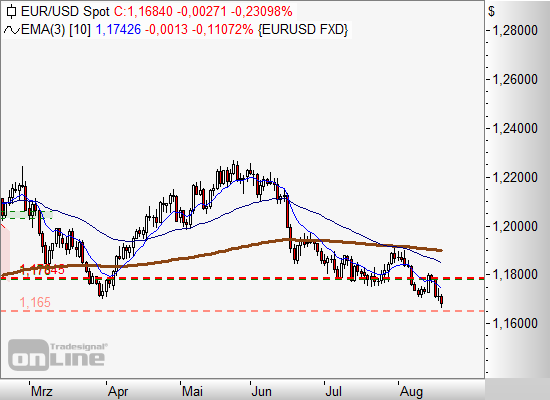Image resolution: width=550 pixels, height=400 pixels.
Task: Click the EMA wave line icon
Action: 12,30
